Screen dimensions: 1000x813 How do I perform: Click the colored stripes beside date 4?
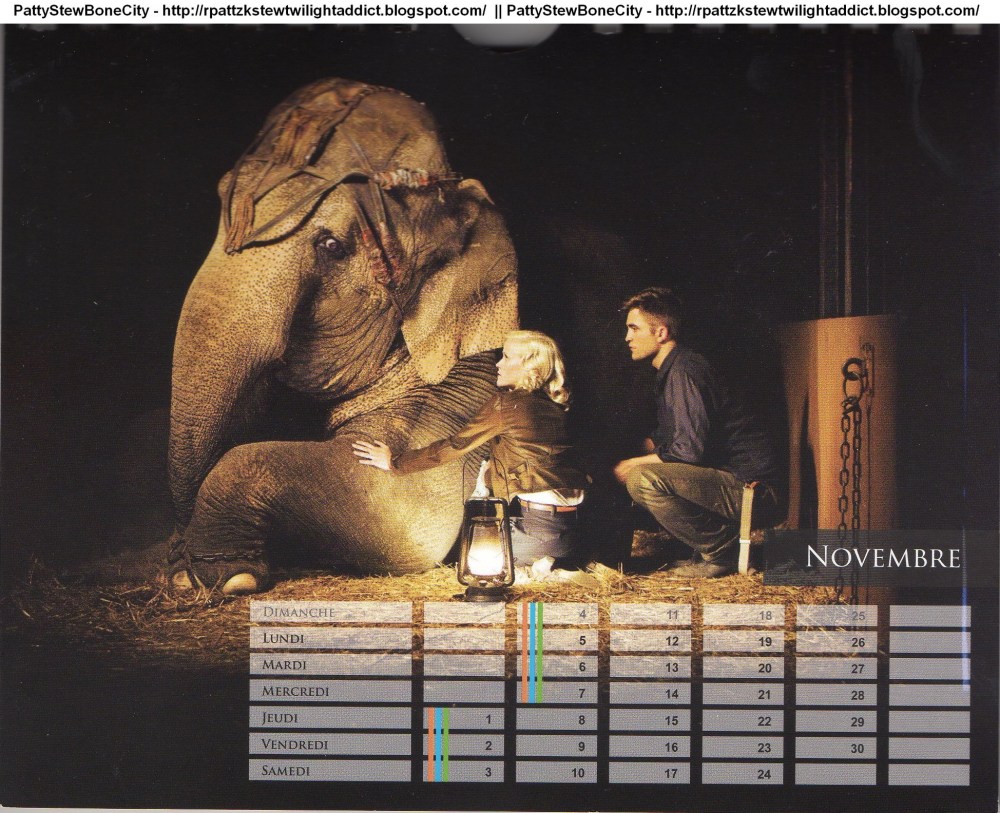532,652
